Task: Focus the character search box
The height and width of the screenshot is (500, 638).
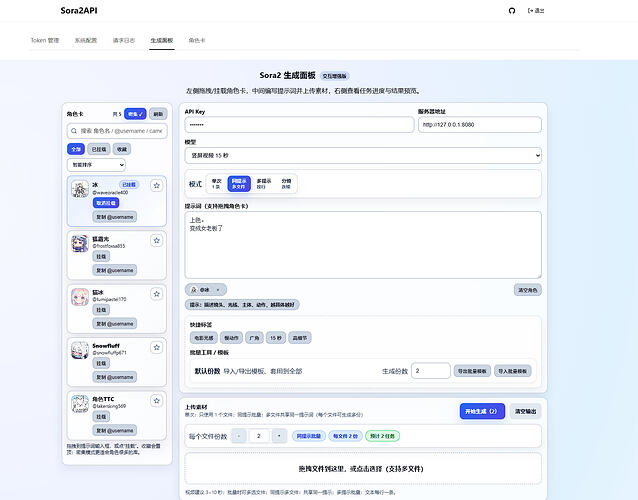Action: coord(117,131)
